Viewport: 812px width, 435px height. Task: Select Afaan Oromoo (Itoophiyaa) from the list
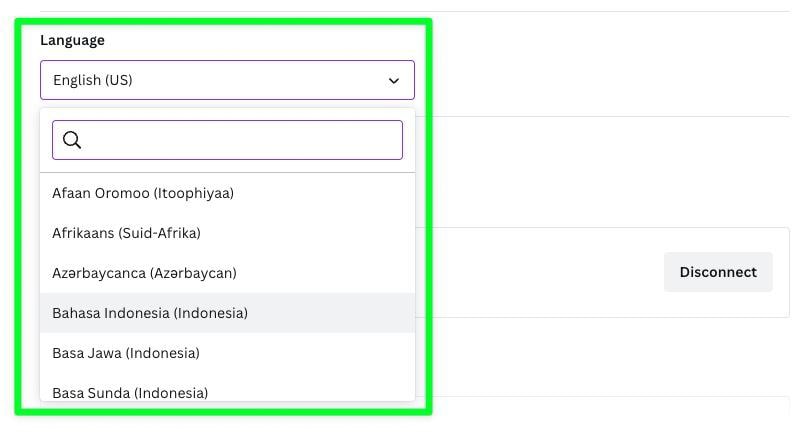(227, 193)
